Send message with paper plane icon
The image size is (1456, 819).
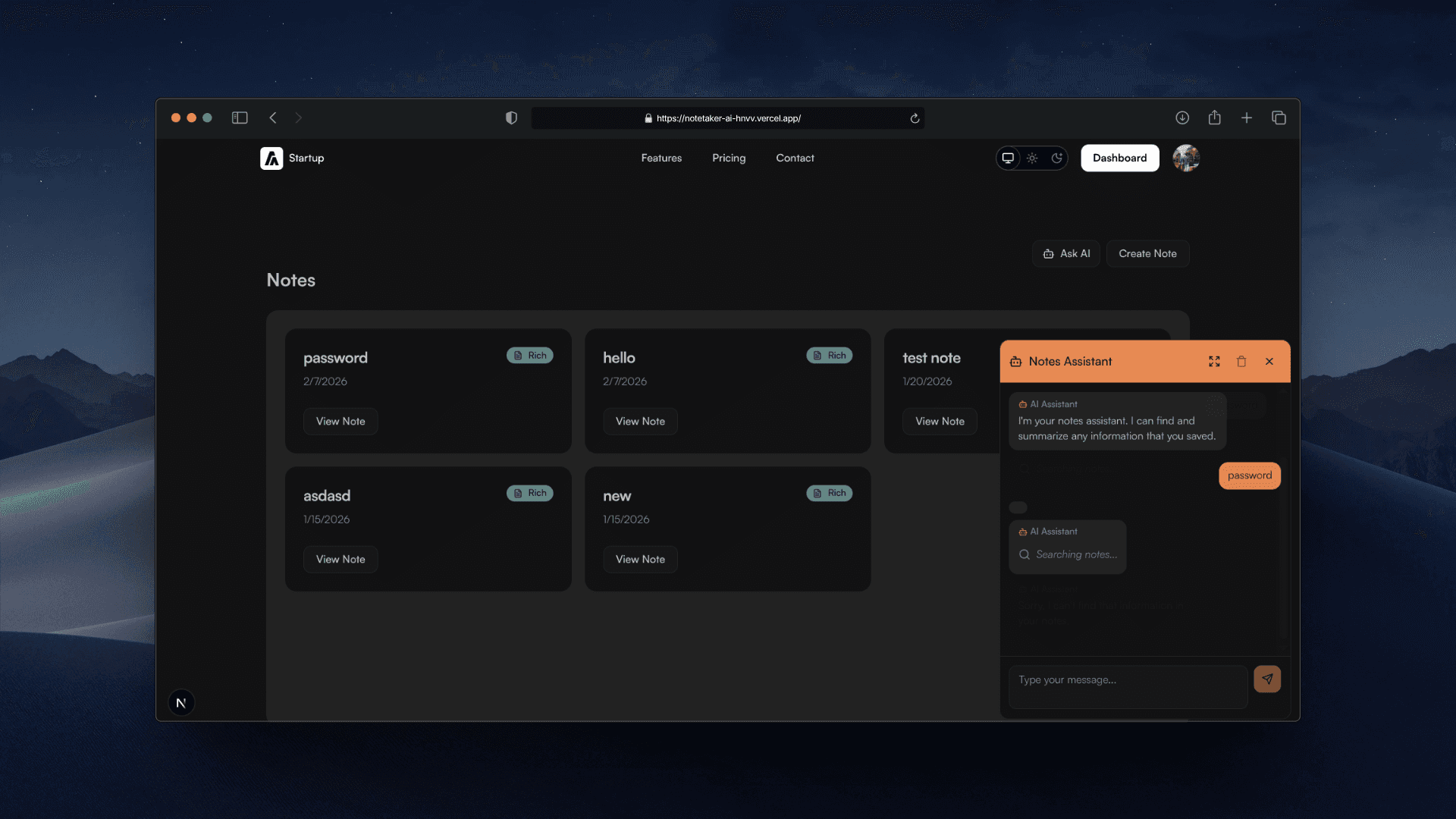(x=1267, y=679)
